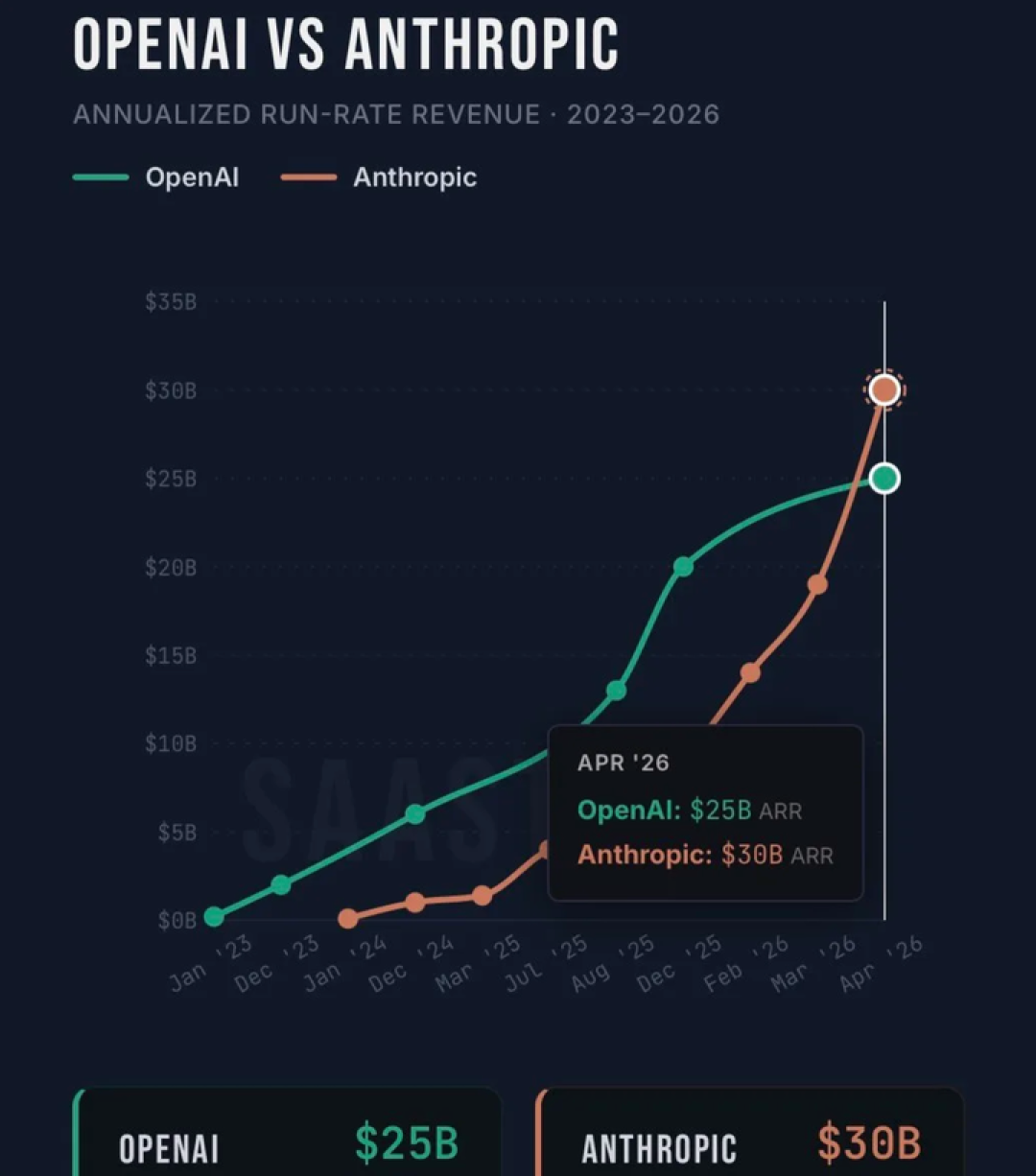Click the OpenAI Aug '25 data point

617,691
